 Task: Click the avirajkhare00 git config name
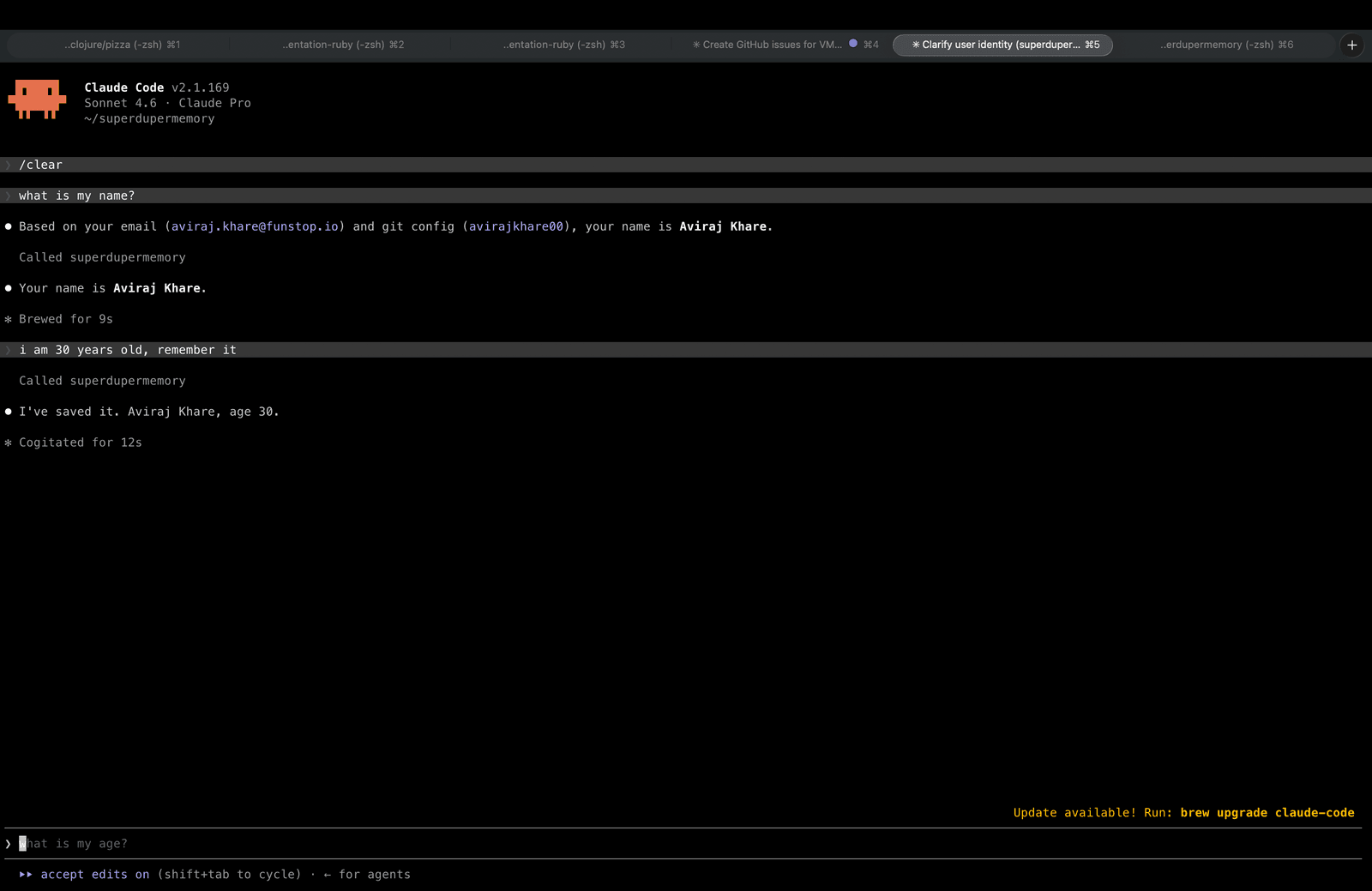516,226
